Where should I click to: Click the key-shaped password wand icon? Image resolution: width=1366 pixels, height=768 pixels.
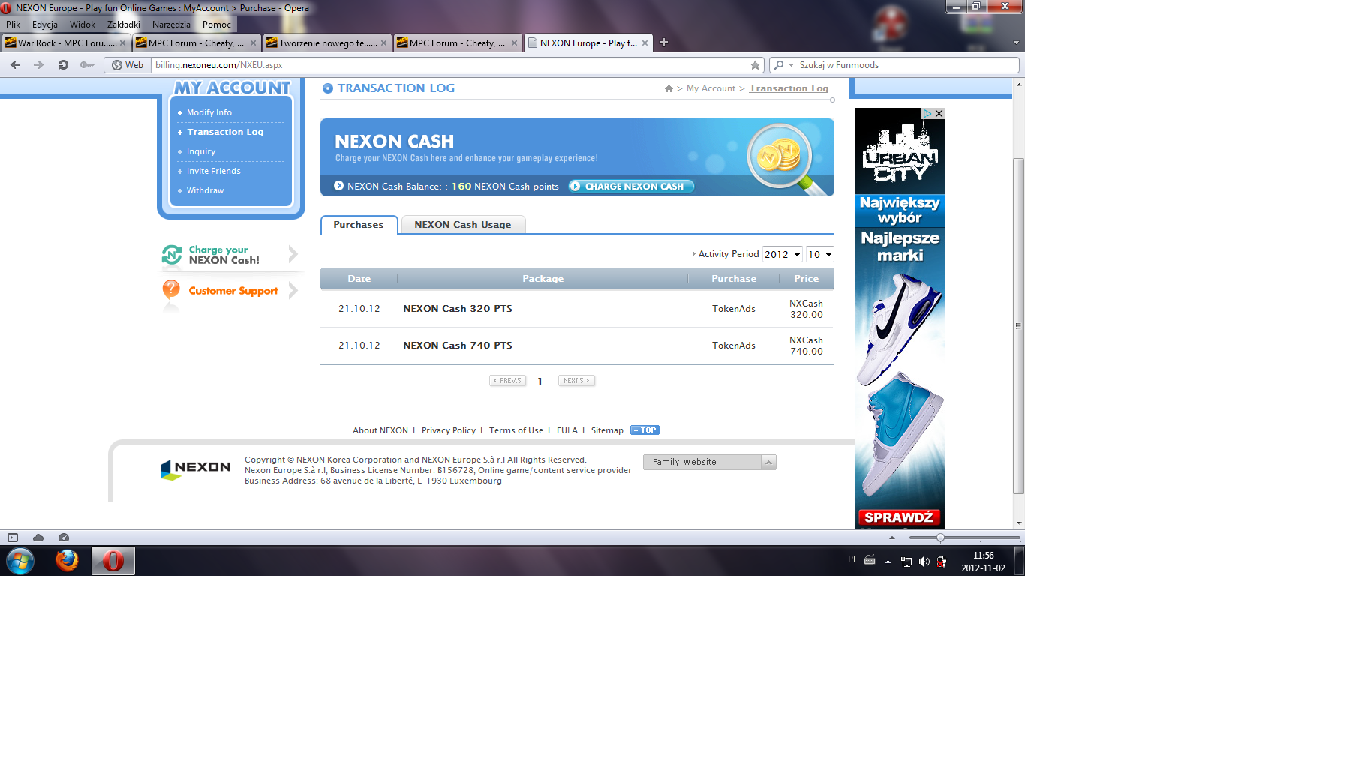coord(87,65)
